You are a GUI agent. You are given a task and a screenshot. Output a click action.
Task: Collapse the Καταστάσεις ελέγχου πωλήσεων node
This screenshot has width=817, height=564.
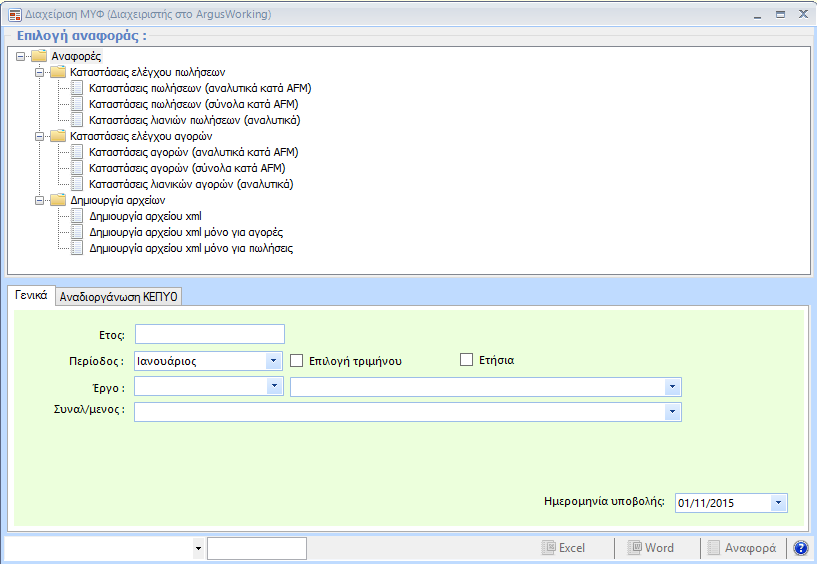40,72
